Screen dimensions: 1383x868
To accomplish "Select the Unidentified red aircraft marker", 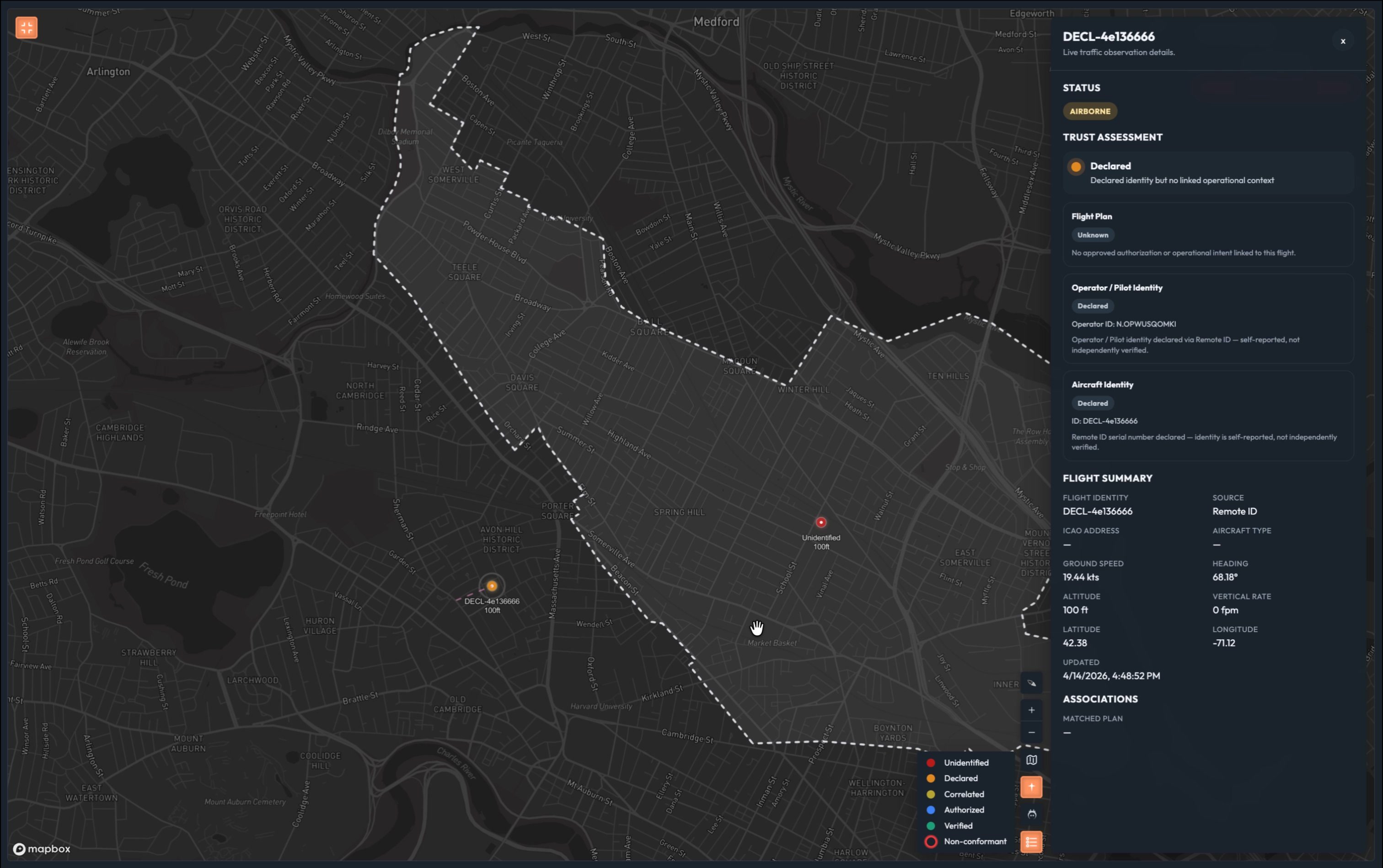I will pos(820,522).
